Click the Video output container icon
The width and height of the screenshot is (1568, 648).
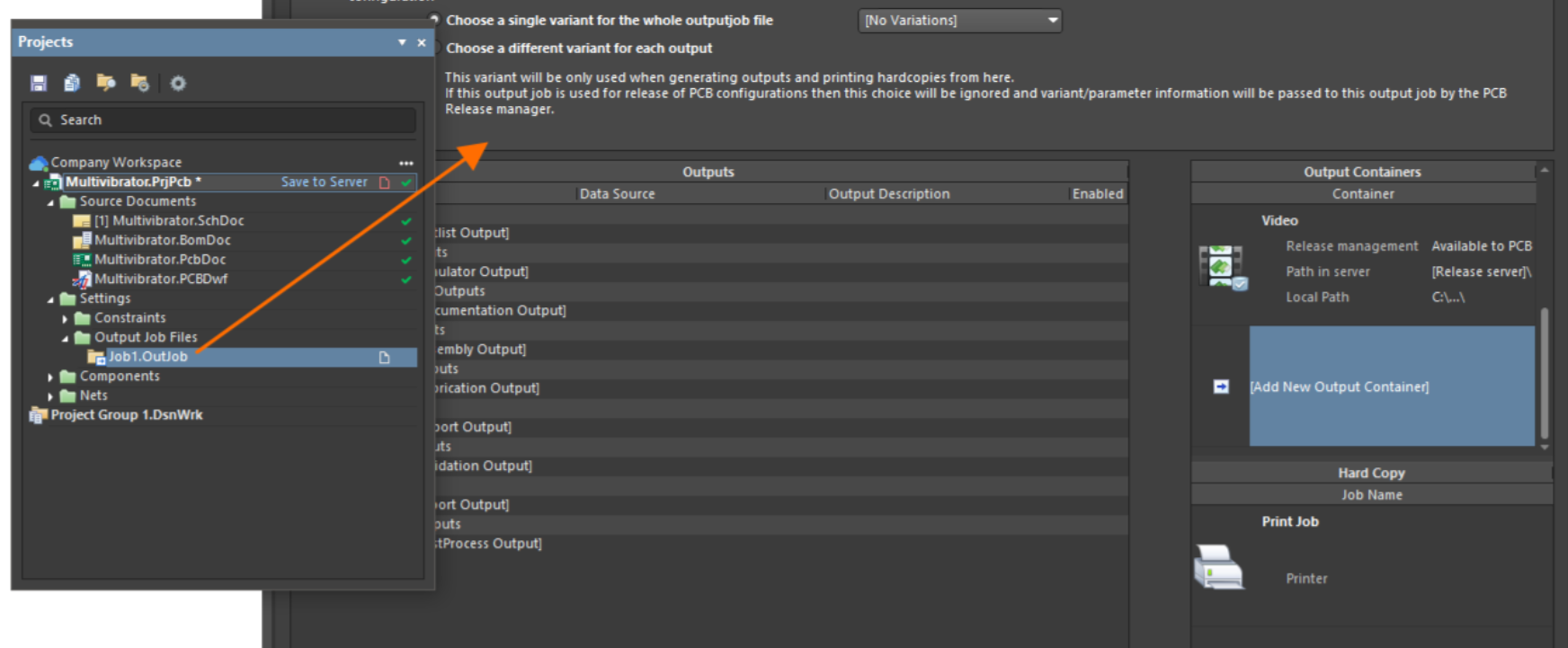(1222, 267)
